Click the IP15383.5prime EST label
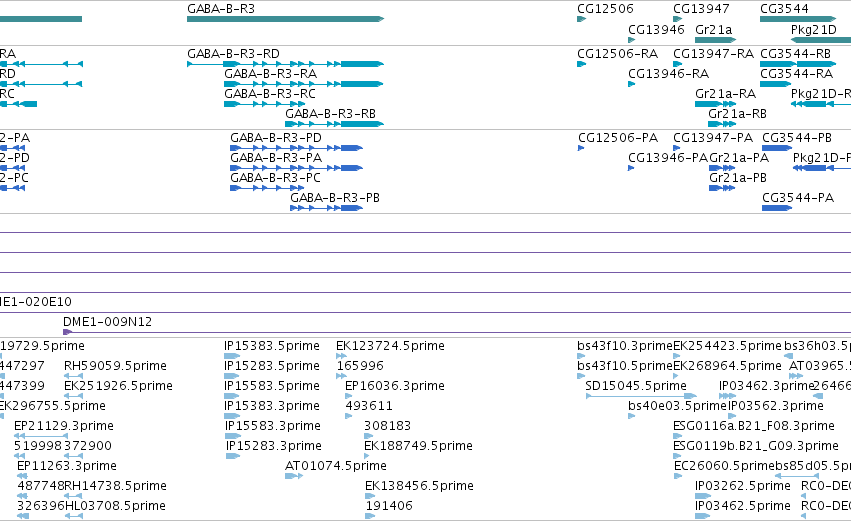This screenshot has height=521, width=851. coord(272,346)
